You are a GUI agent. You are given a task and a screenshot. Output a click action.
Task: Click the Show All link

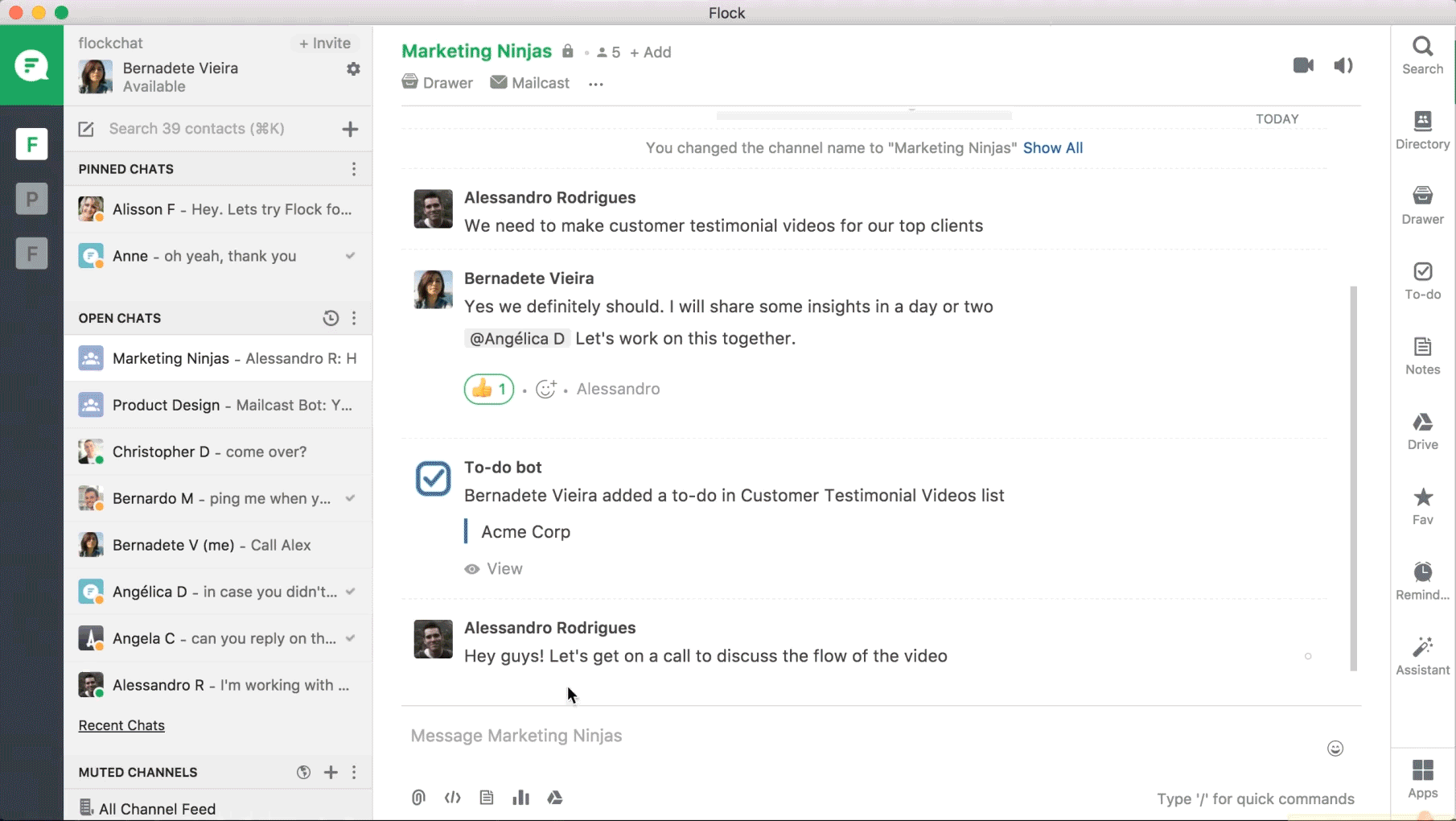pyautogui.click(x=1052, y=148)
